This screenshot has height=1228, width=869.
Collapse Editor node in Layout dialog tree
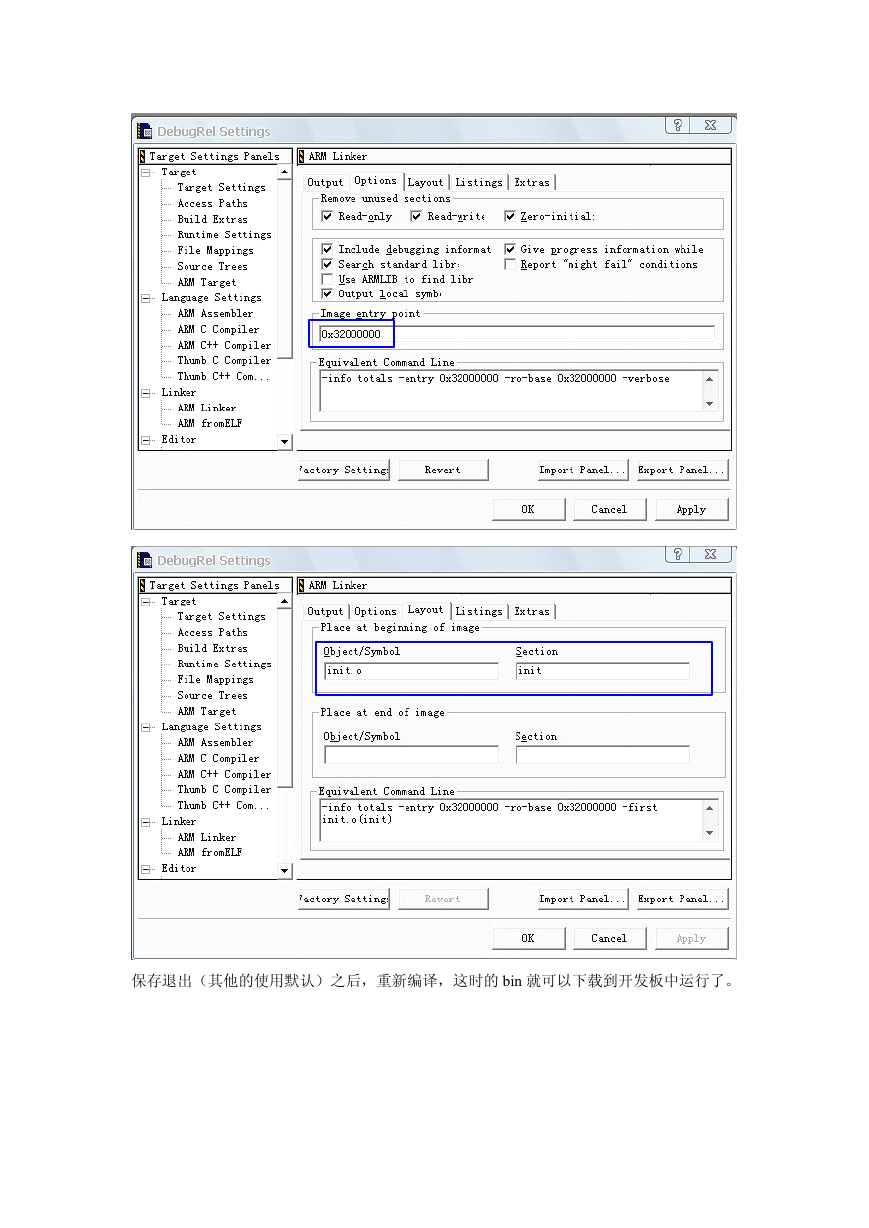point(146,868)
